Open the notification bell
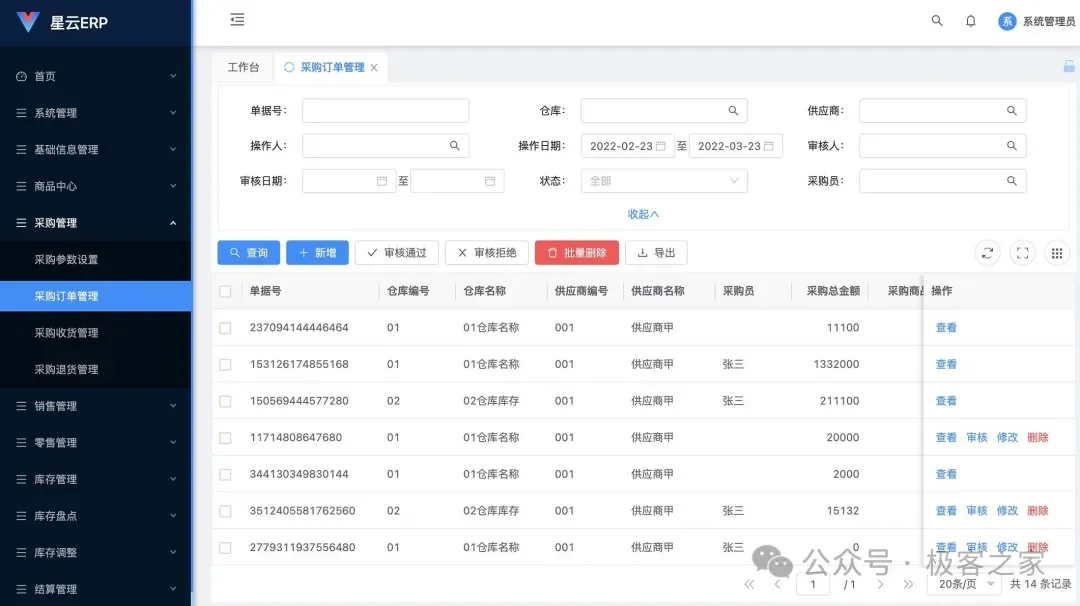Viewport: 1080px width, 606px height. coord(971,20)
